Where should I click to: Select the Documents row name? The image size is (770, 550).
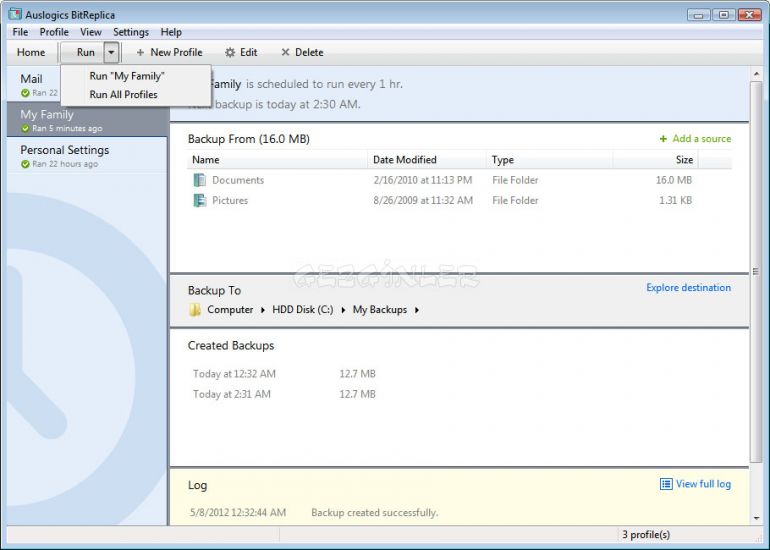238,180
